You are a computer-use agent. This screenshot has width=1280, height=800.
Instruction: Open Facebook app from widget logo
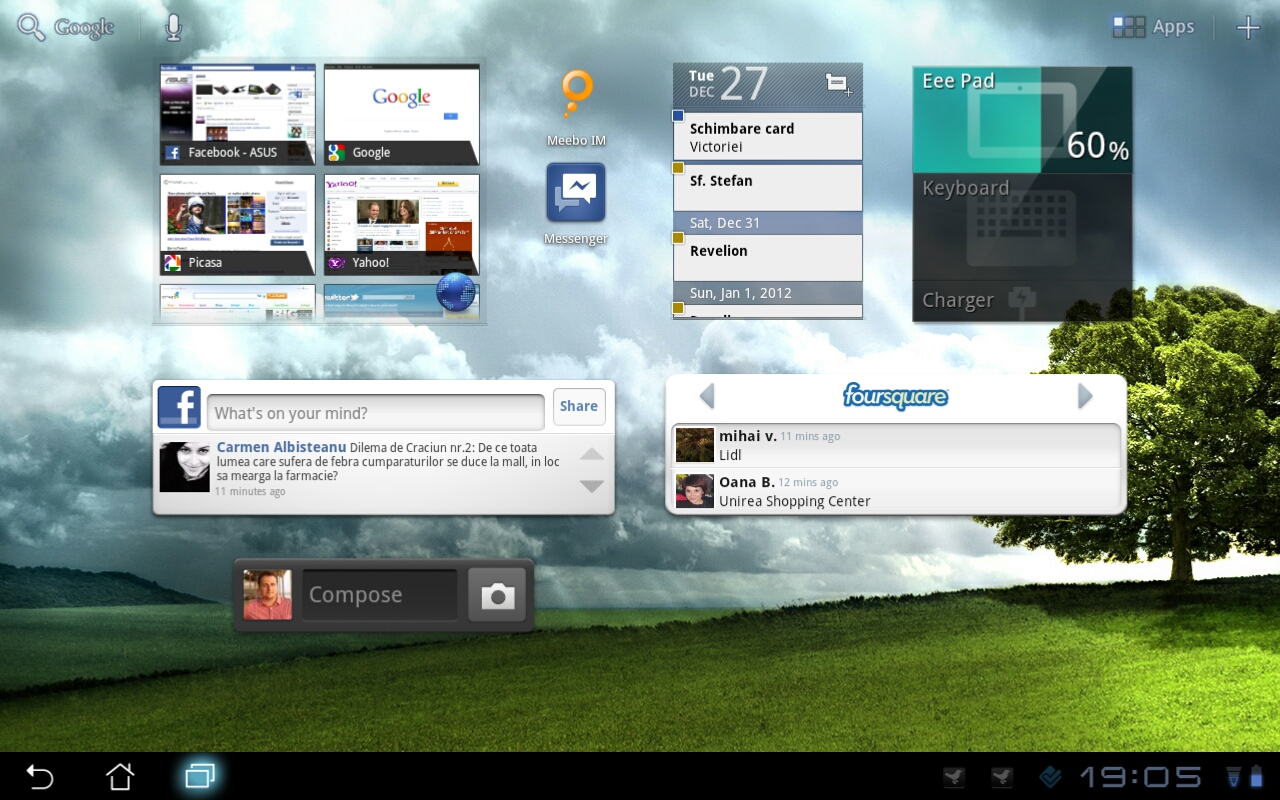(179, 407)
